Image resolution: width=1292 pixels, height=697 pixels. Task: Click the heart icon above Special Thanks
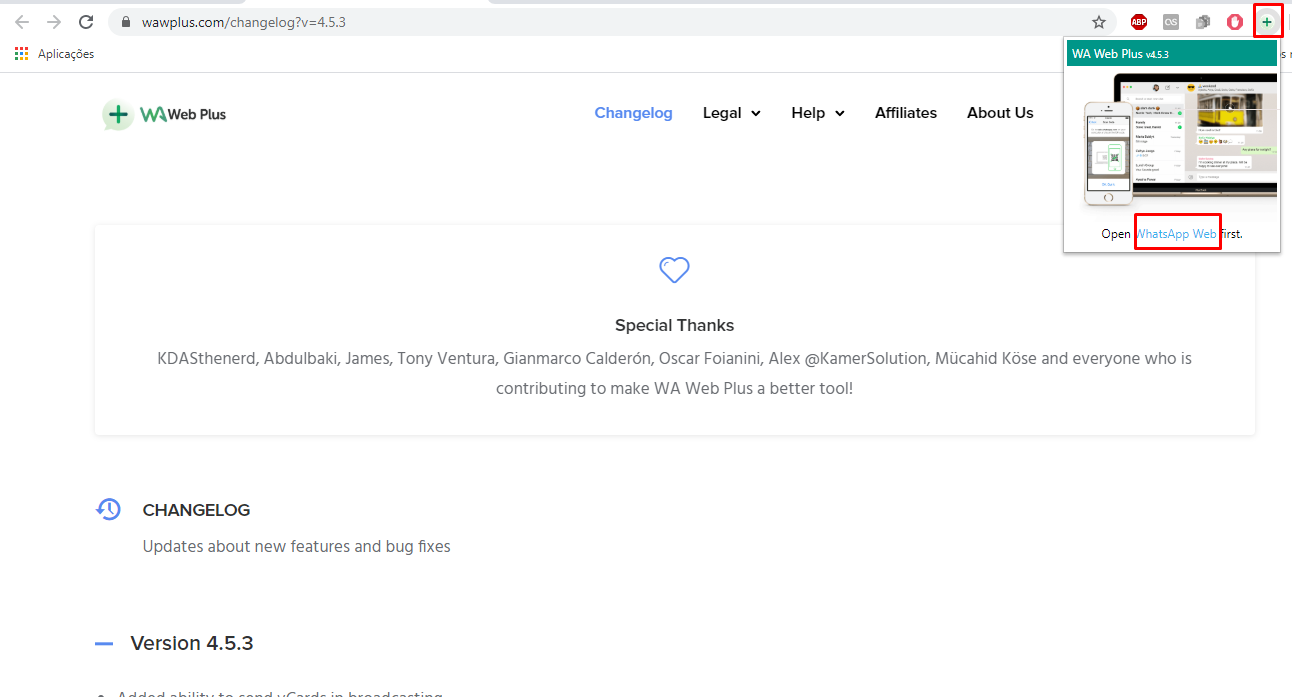674,269
